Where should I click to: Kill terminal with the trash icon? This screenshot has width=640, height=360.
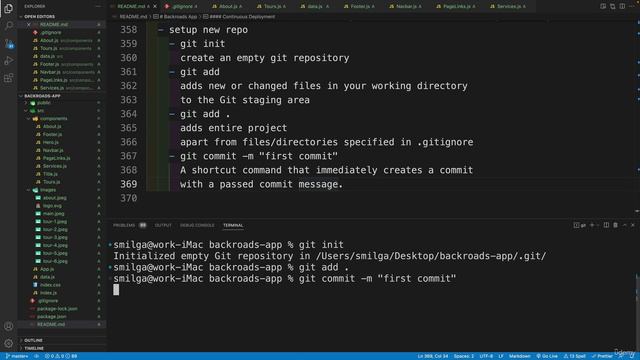[x=616, y=225]
